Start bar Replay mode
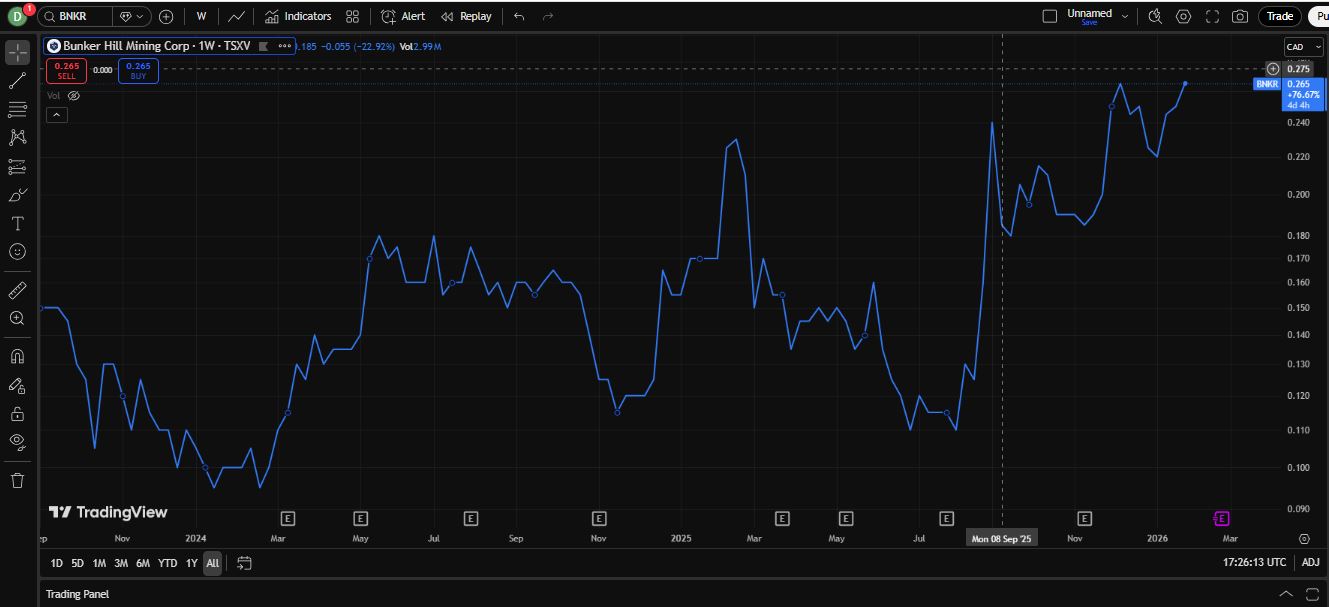 [x=466, y=16]
